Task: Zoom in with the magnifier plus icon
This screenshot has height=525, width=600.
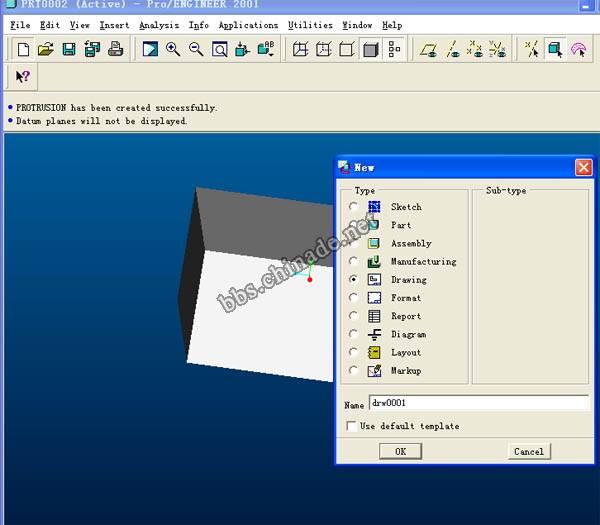Action: [x=173, y=49]
